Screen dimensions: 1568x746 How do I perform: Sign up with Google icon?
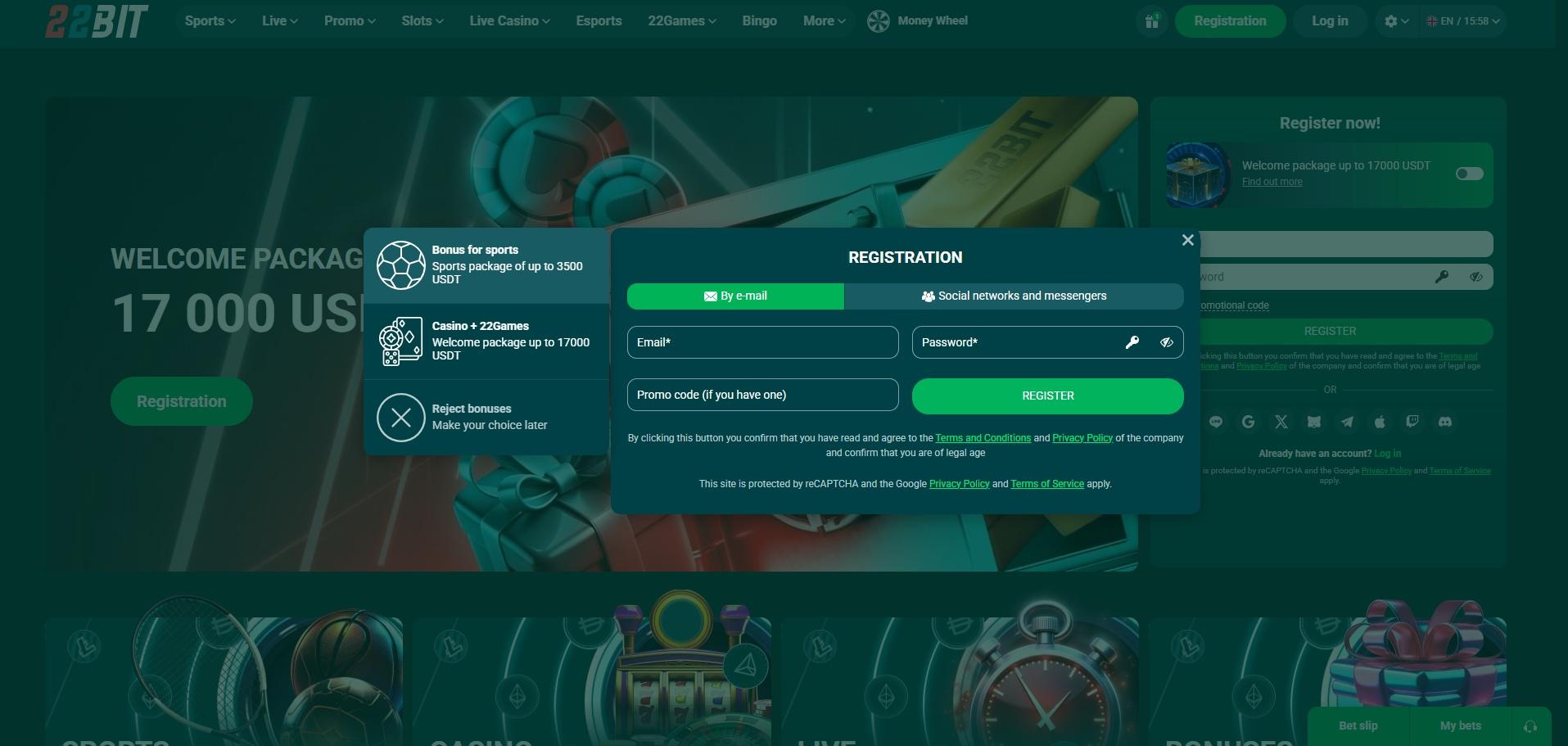pos(1249,422)
